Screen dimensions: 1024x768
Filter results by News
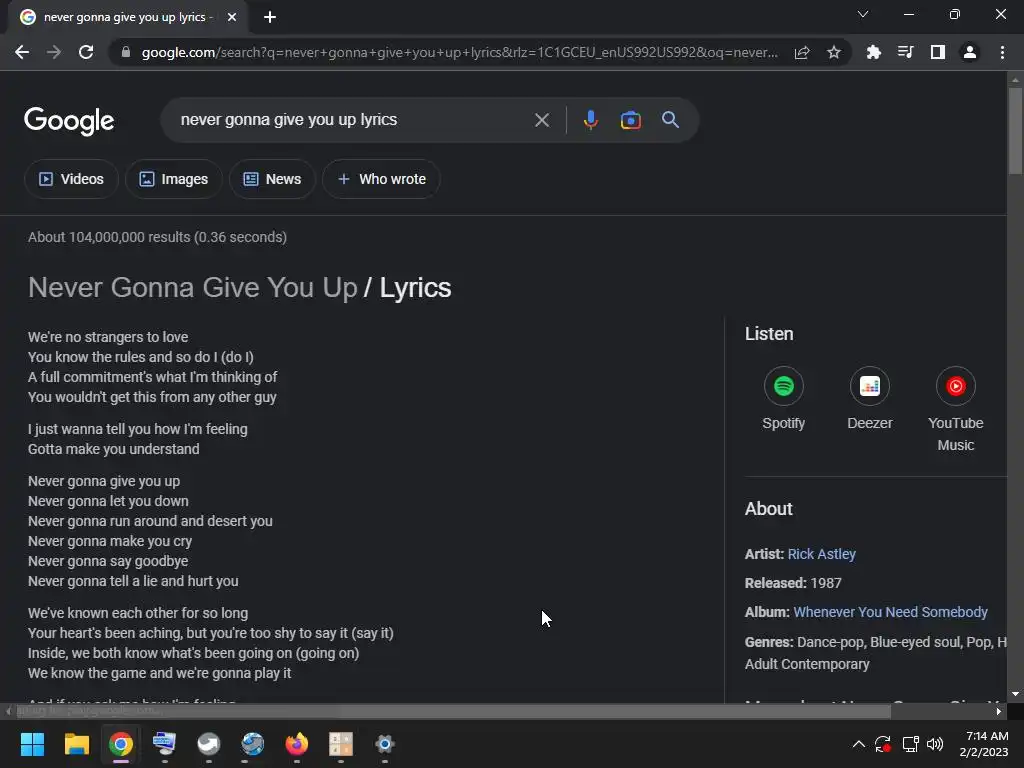pos(272,179)
